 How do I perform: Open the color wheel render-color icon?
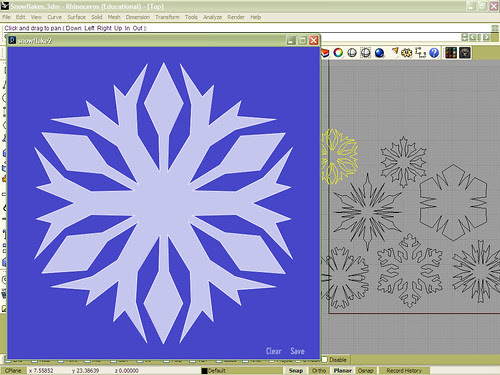point(338,53)
